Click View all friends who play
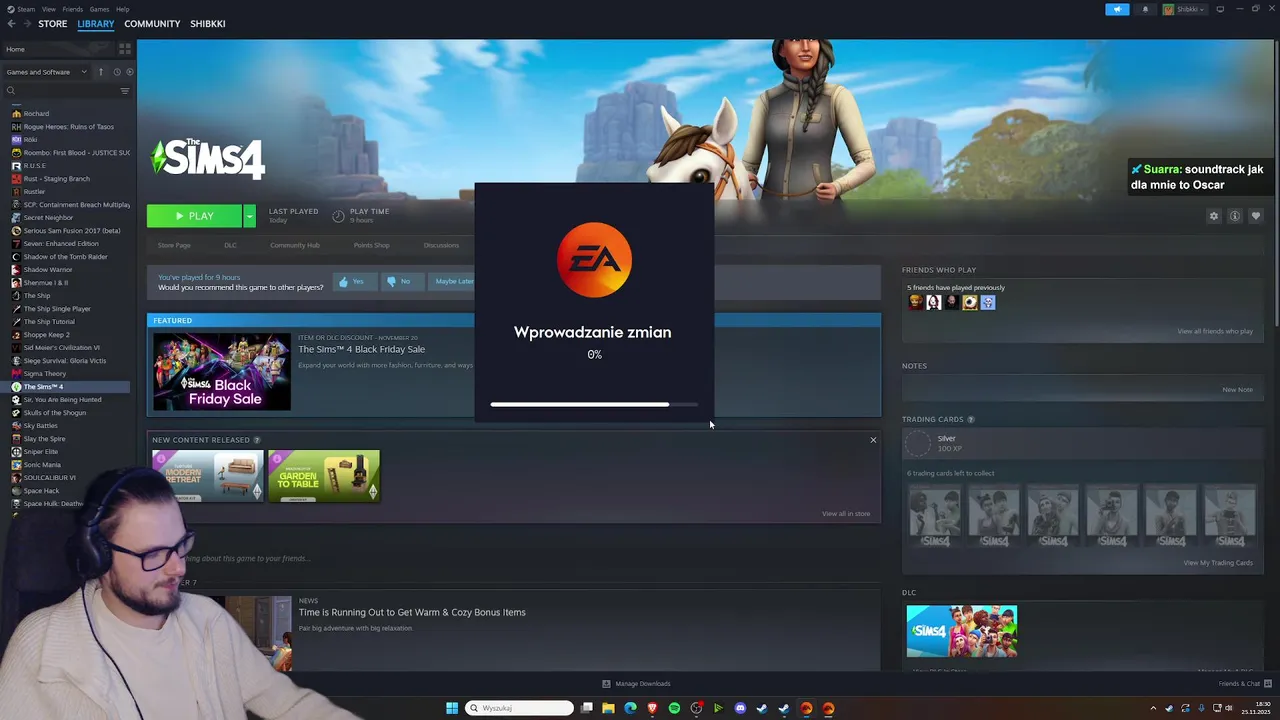Screen dimensions: 1280x720 1215,331
